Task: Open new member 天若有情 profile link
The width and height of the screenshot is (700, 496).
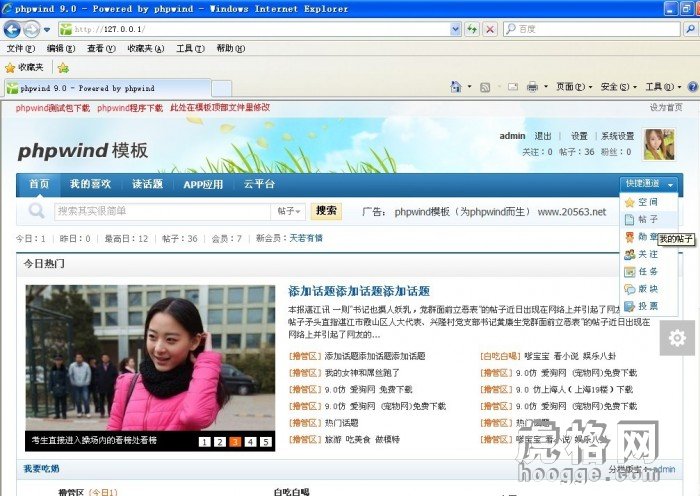Action: click(x=306, y=238)
